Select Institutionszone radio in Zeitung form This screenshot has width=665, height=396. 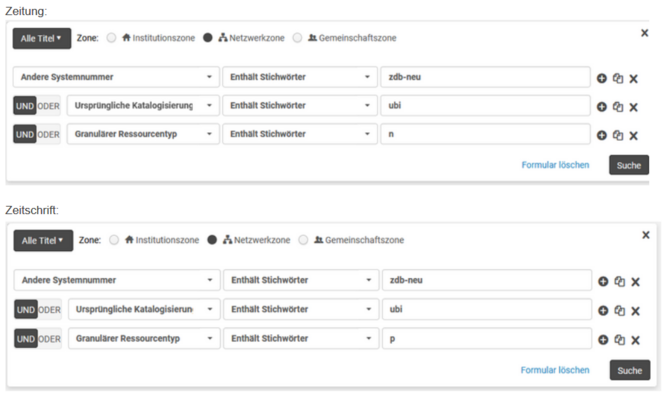(111, 38)
